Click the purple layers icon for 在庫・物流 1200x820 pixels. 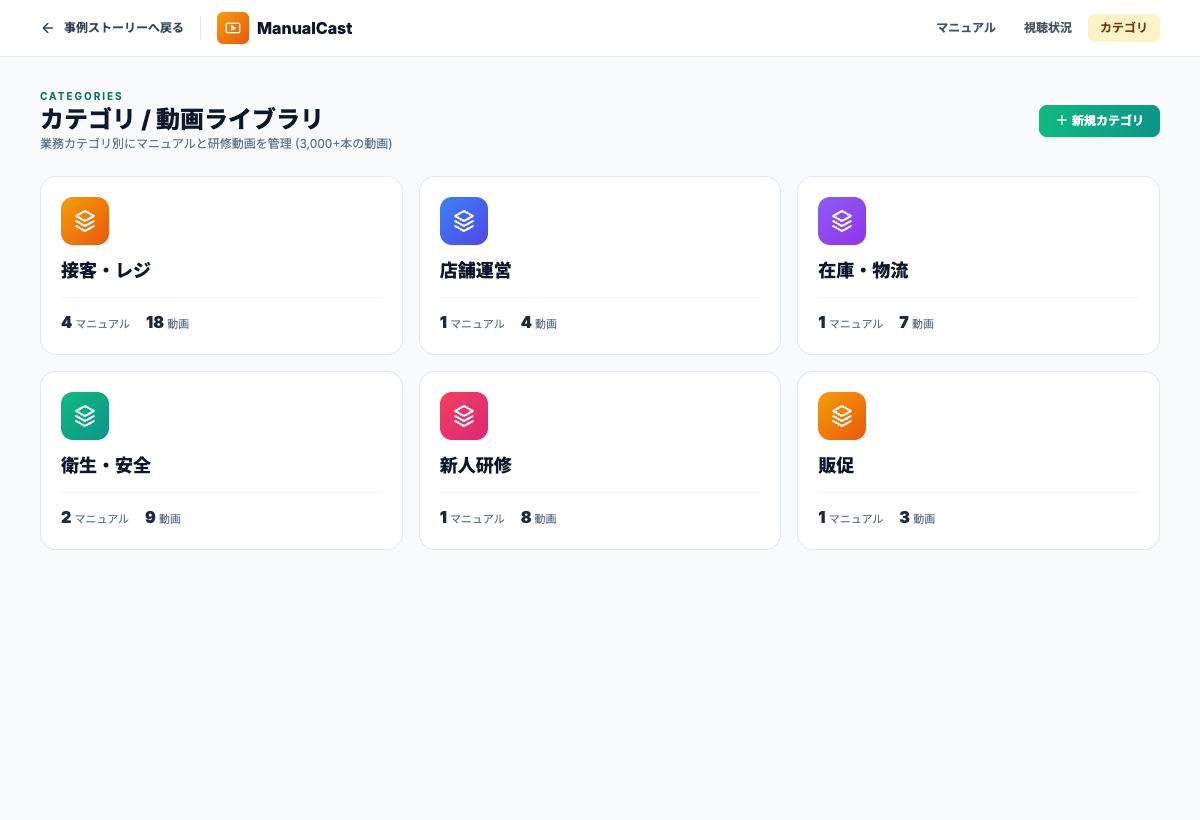(842, 221)
